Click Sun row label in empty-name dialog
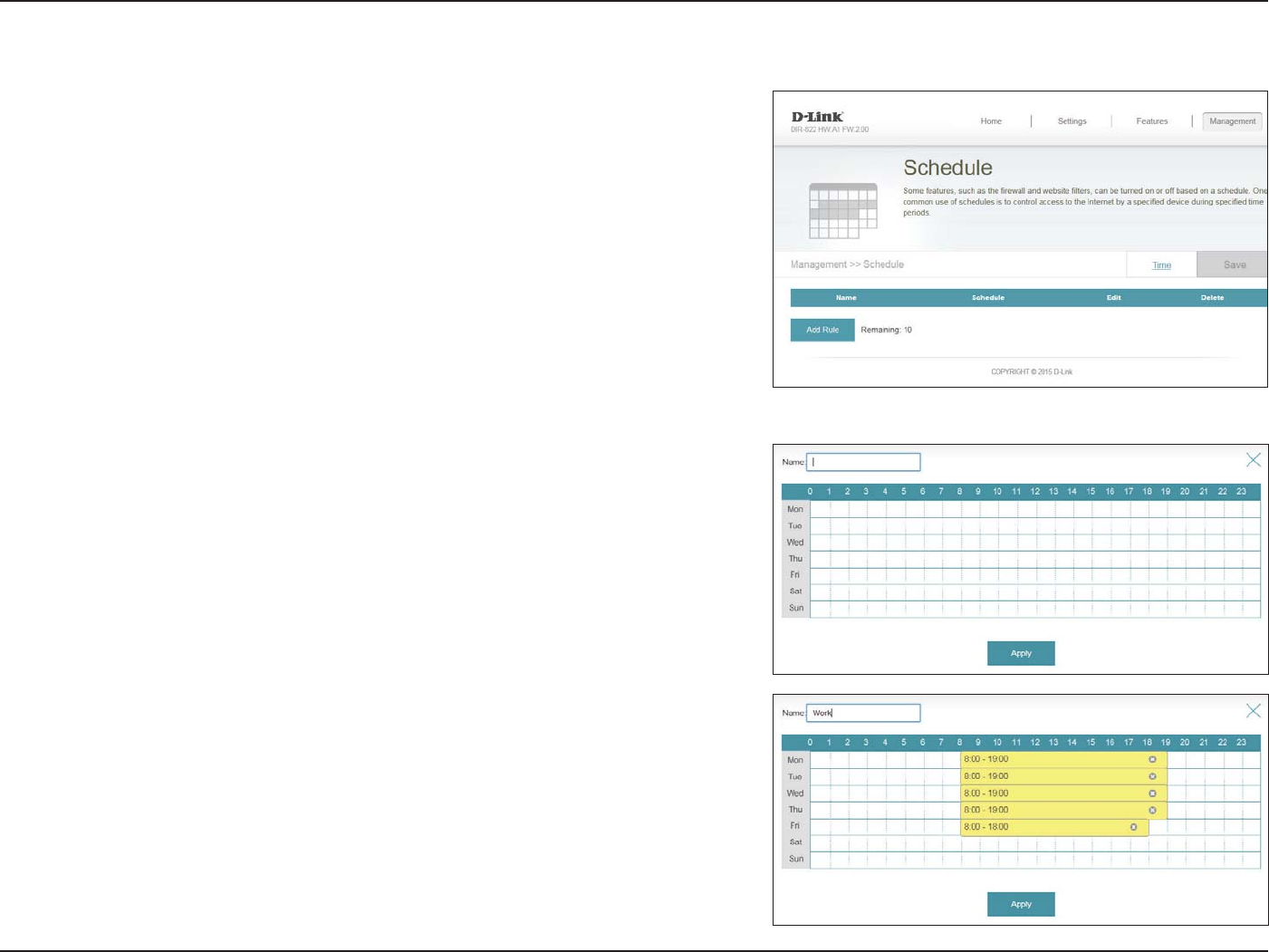The image size is (1269, 952). click(x=795, y=608)
